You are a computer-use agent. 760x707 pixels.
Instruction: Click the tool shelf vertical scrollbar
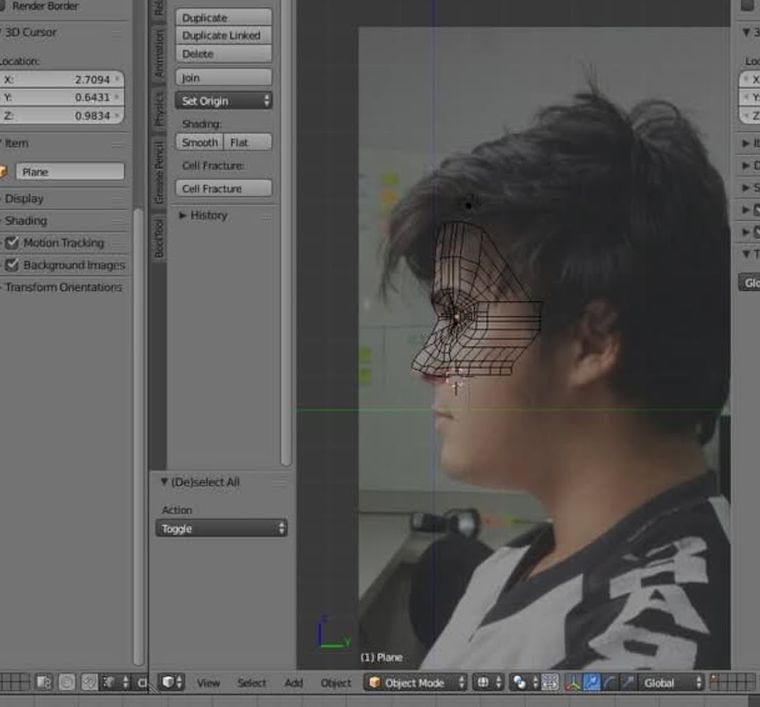pyautogui.click(x=286, y=233)
